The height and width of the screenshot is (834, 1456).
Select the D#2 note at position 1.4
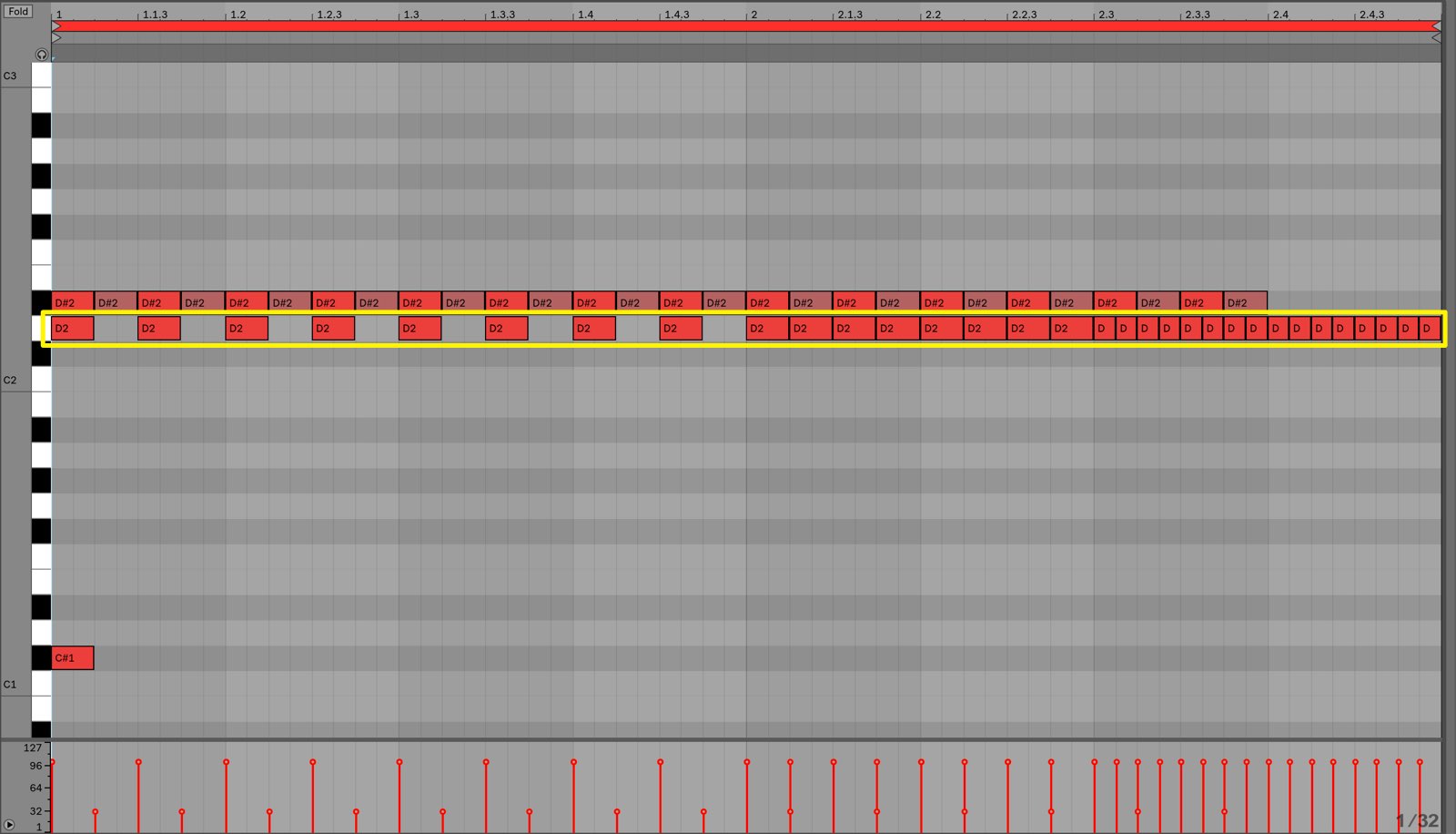click(594, 301)
